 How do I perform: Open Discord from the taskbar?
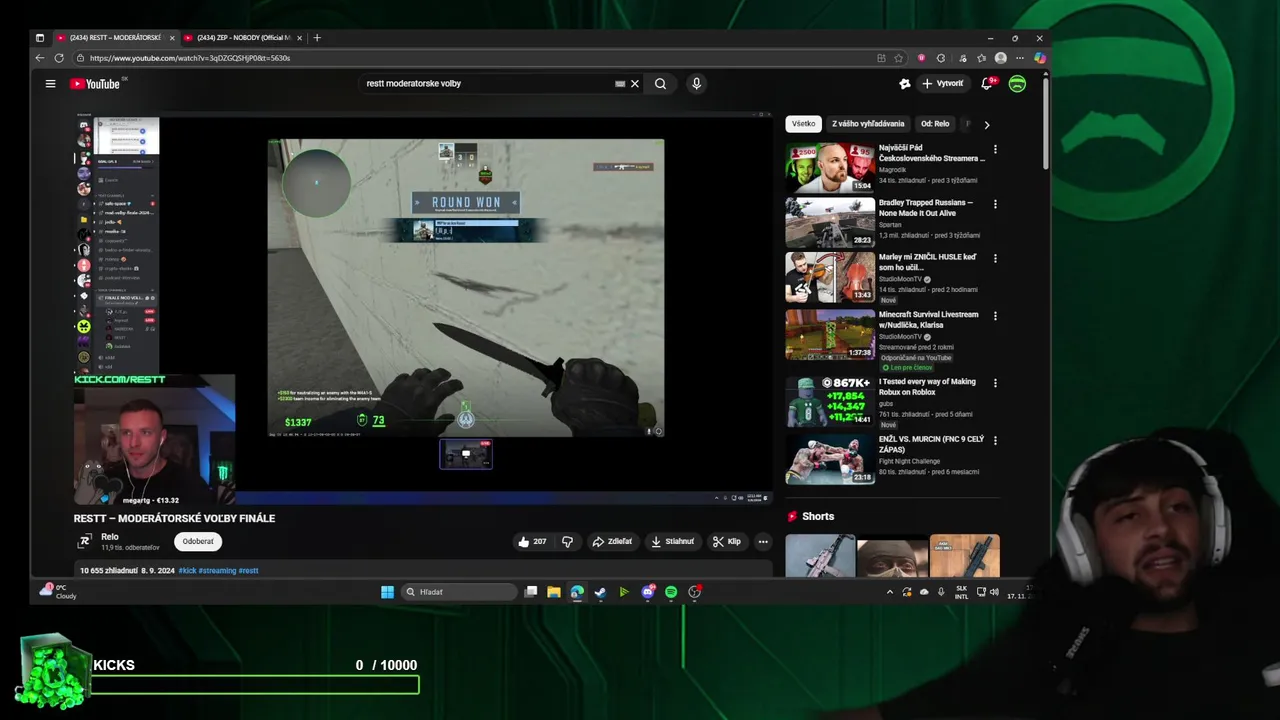pos(647,592)
